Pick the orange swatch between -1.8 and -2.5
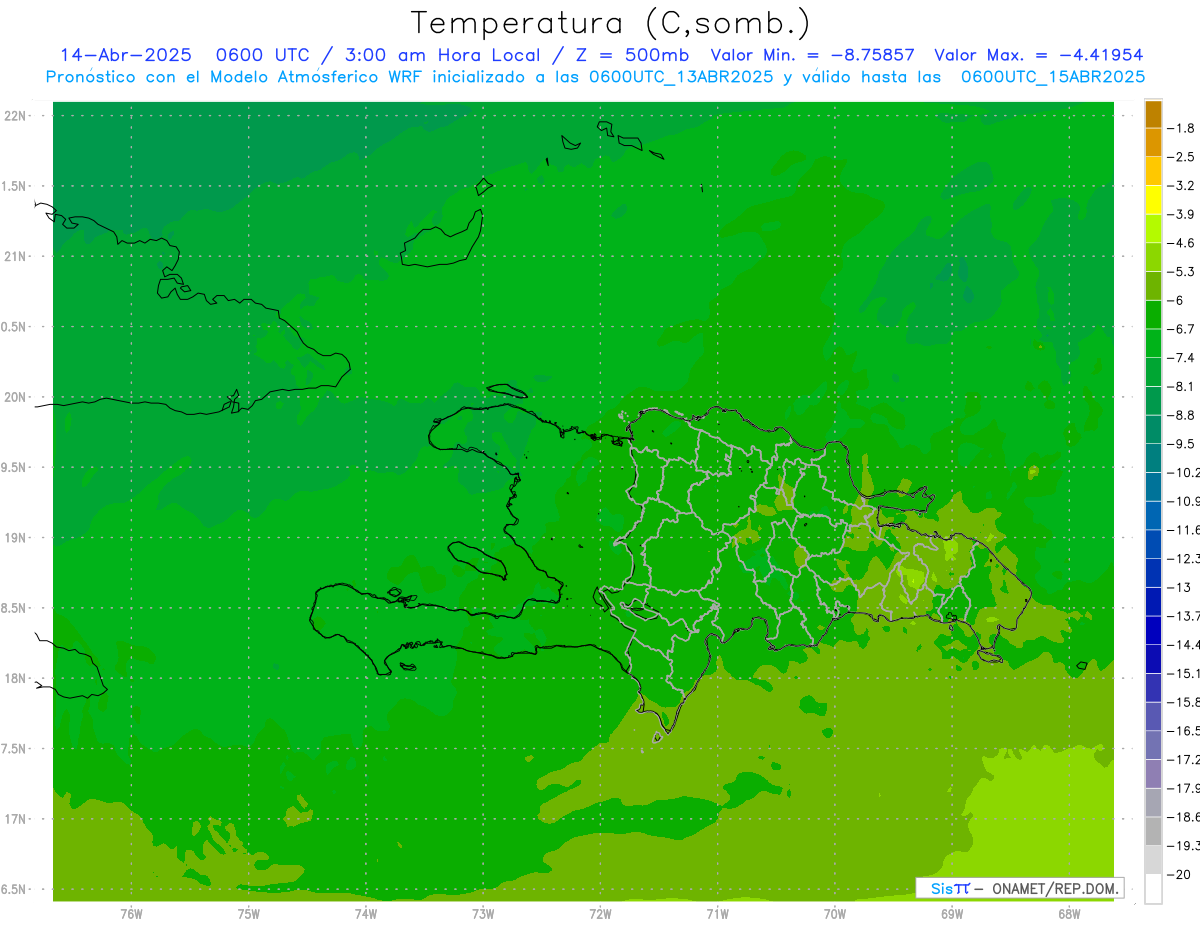 (1153, 143)
